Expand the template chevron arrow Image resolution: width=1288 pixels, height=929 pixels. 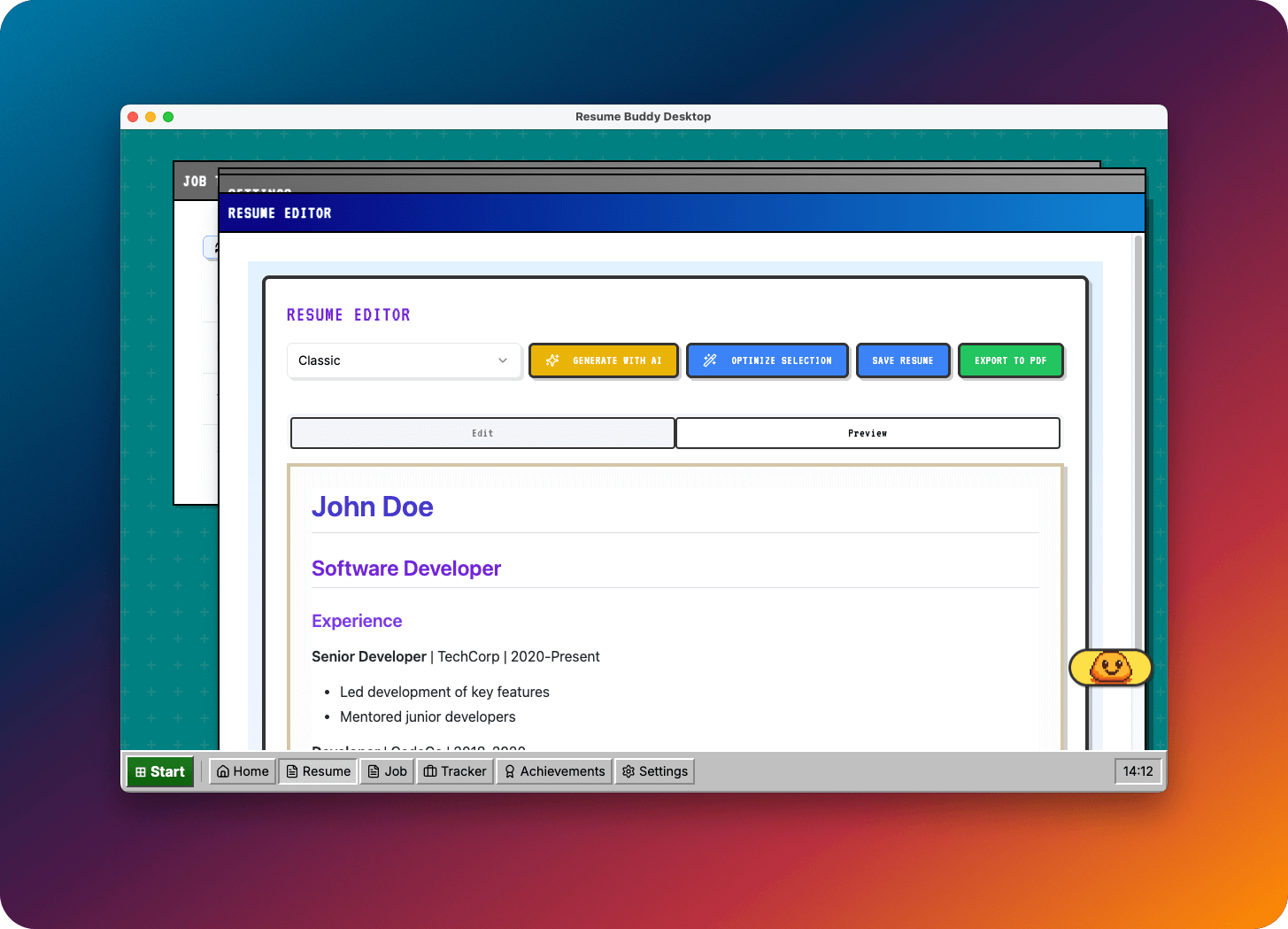(503, 360)
